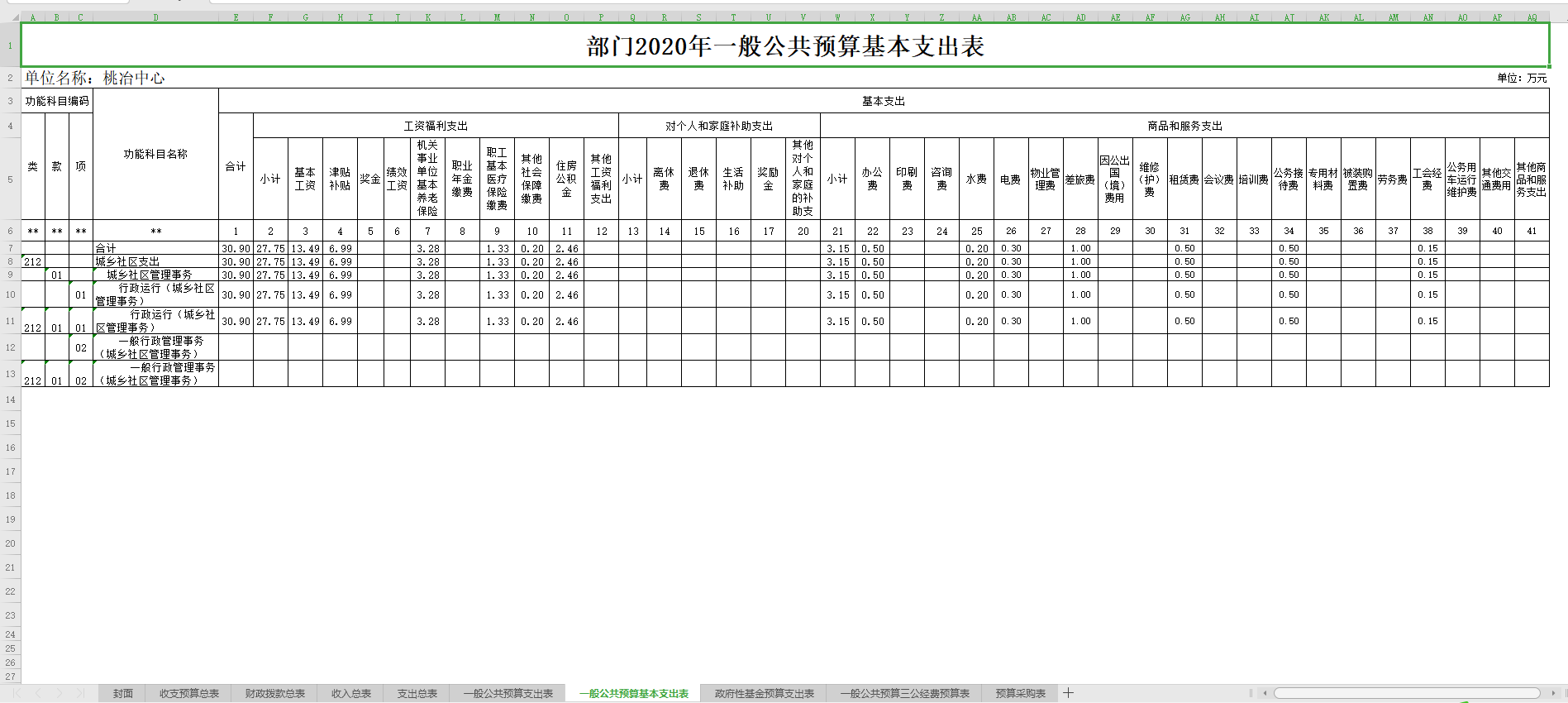Screen dimensions: 1568x703
Task: Open the 收入总表 sheet tab
Action: [351, 694]
